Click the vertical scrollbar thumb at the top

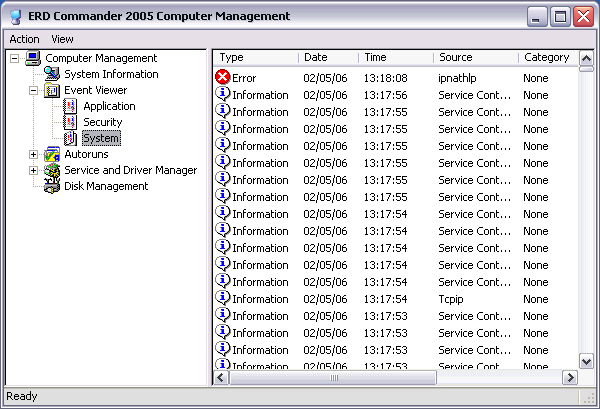tap(586, 69)
